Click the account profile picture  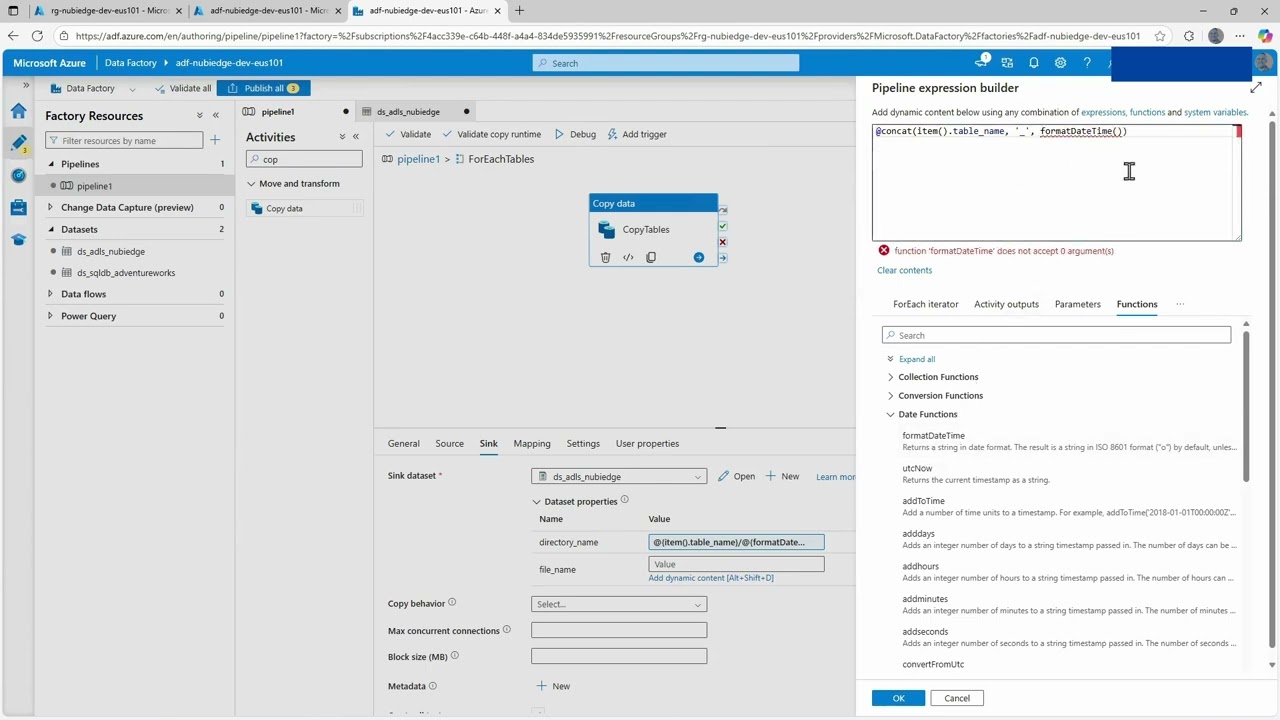click(1264, 62)
